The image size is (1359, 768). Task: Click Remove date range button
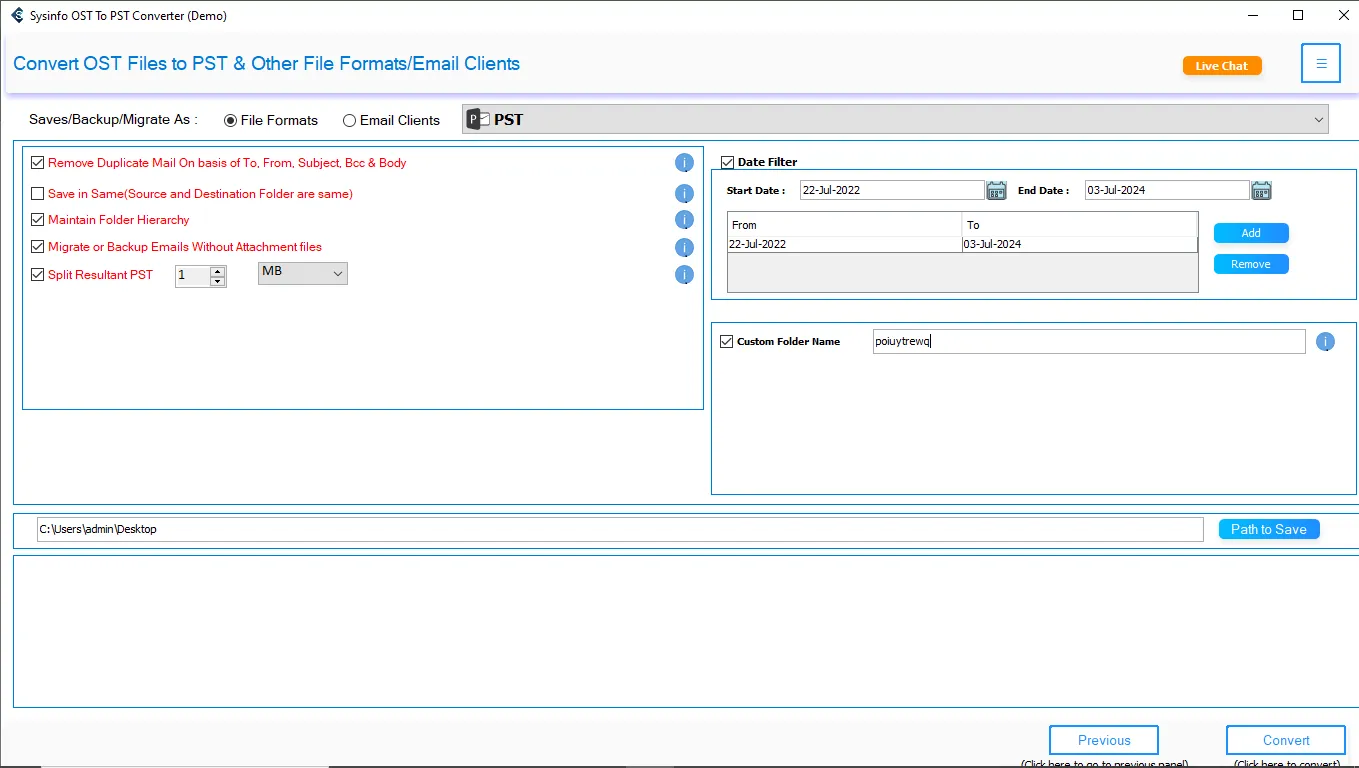coord(1251,264)
